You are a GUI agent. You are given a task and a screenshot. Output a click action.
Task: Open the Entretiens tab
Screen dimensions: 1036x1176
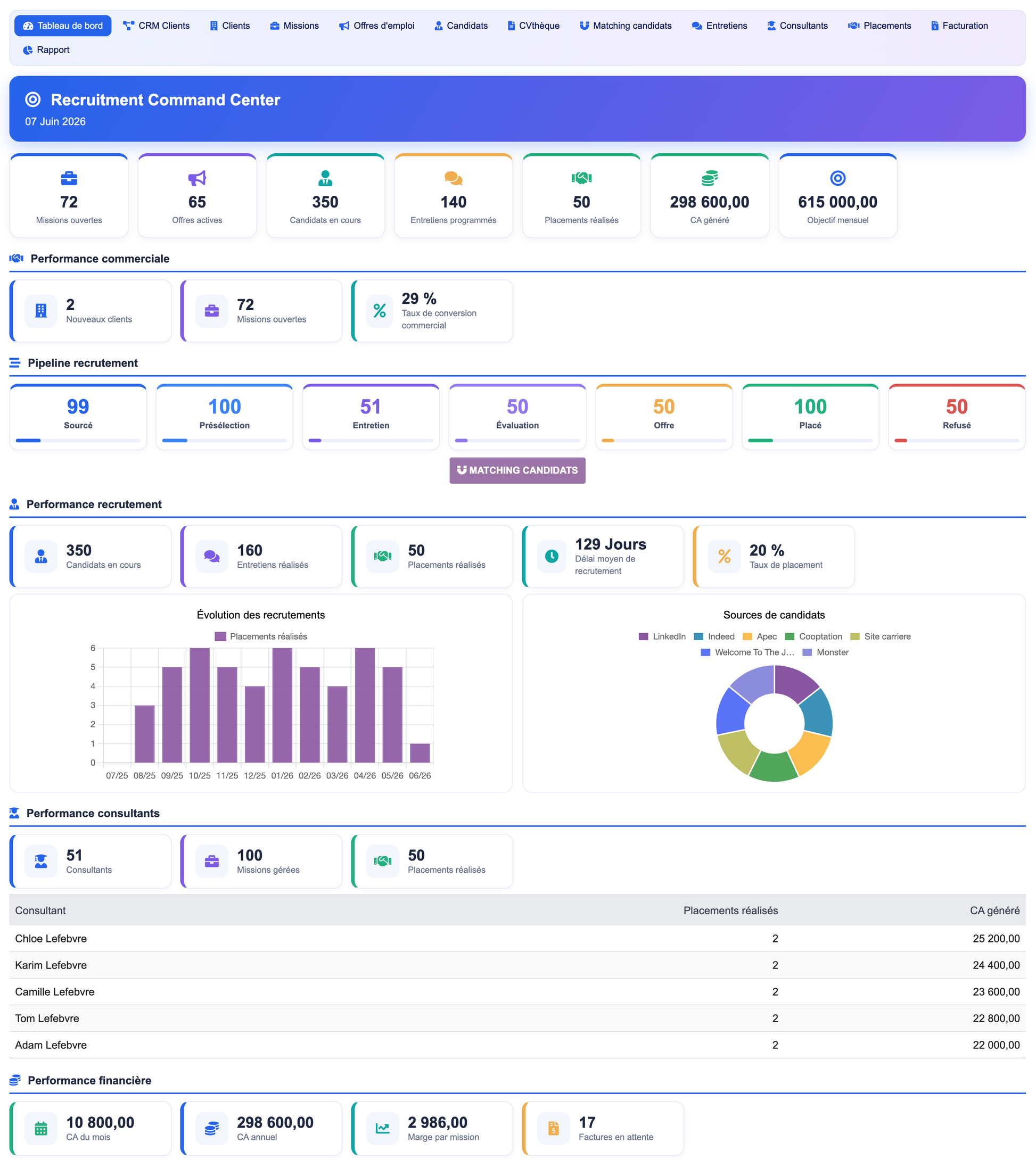719,26
